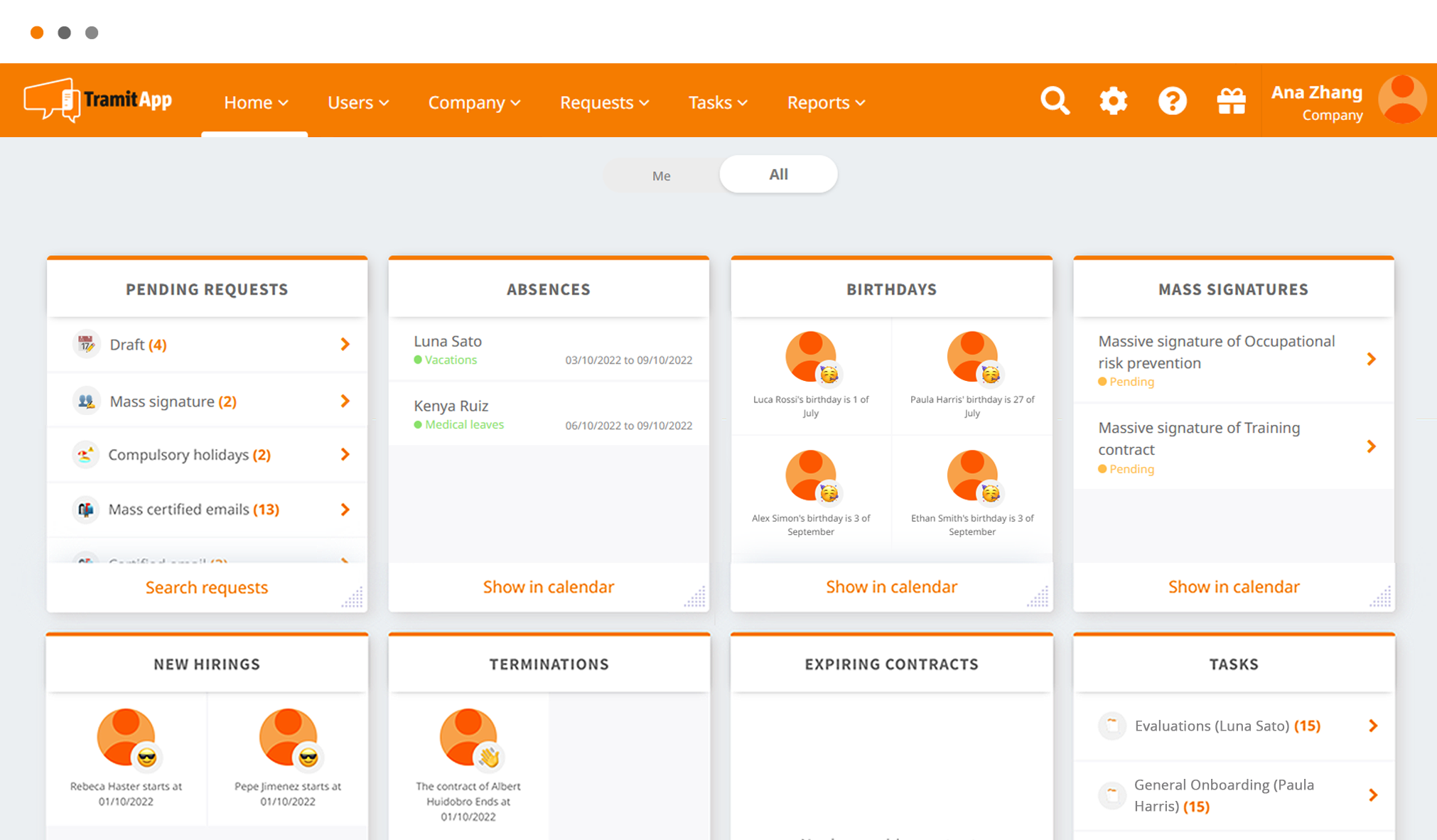This screenshot has width=1437, height=840.
Task: Open the settings gear icon
Action: tap(1114, 101)
